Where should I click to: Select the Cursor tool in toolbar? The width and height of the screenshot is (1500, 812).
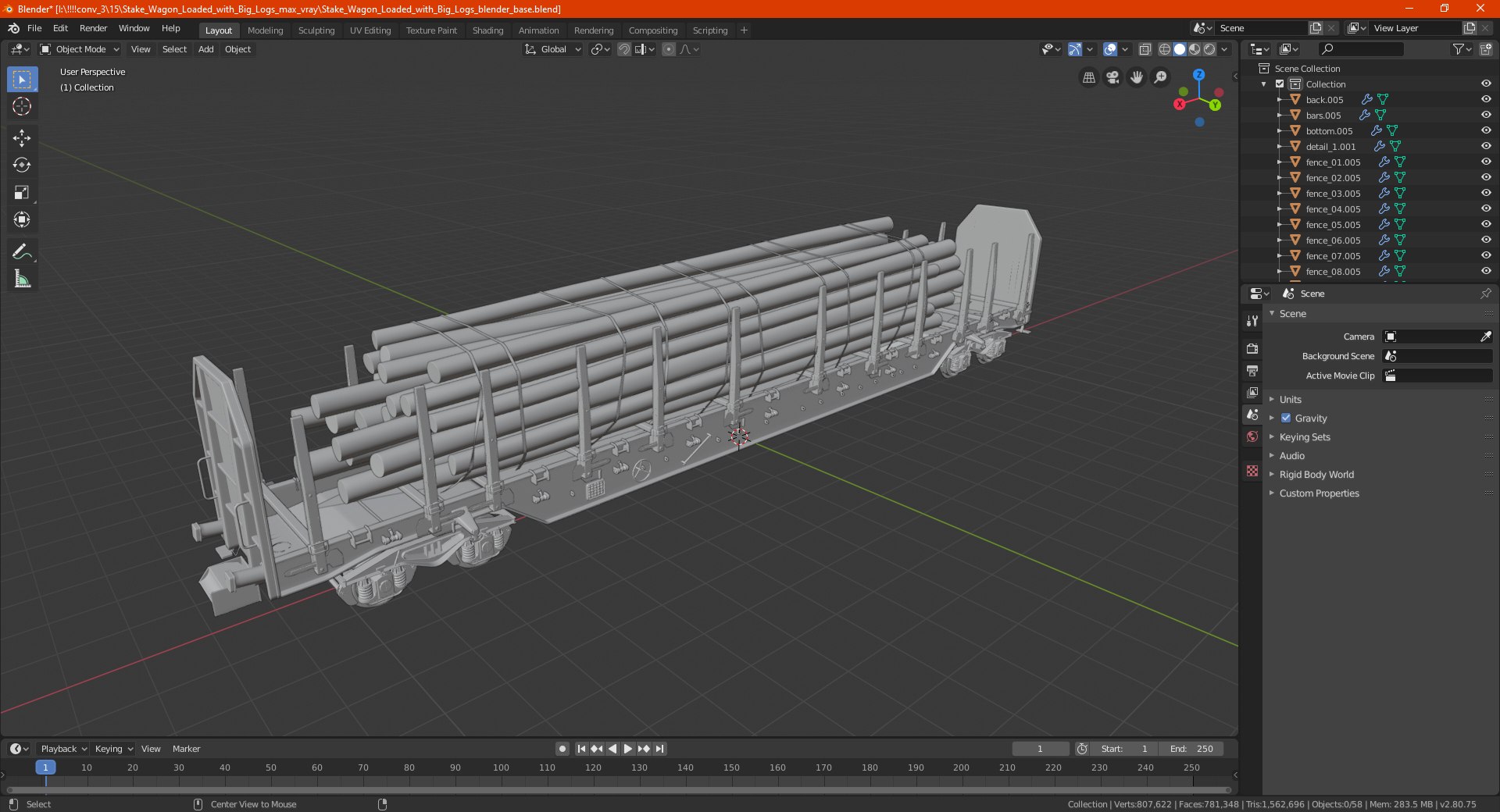click(x=22, y=107)
